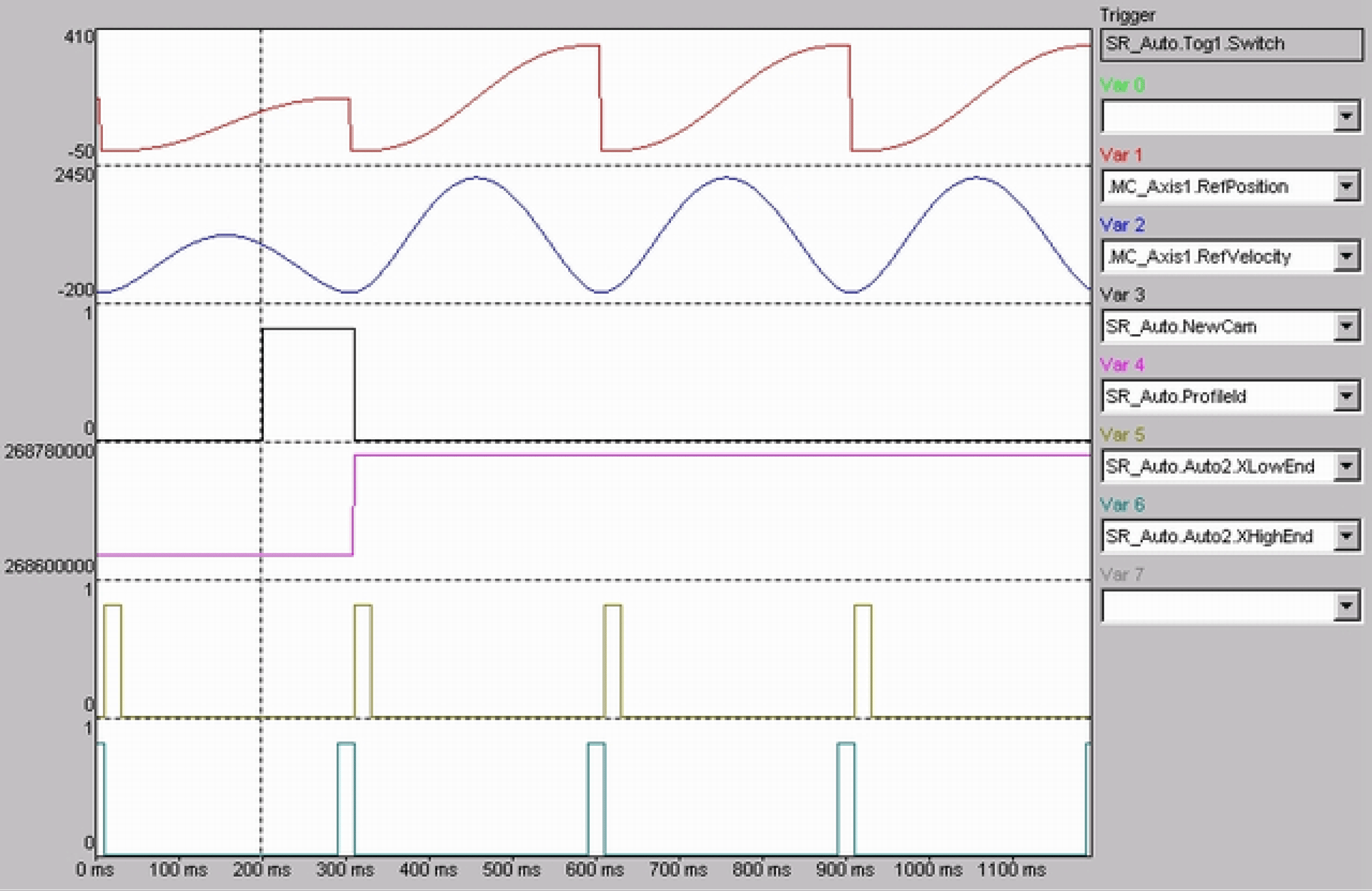Viewport: 1372px width, 891px height.
Task: Open the Var 2 RefVelocity dropdown arrow
Action: (1346, 256)
